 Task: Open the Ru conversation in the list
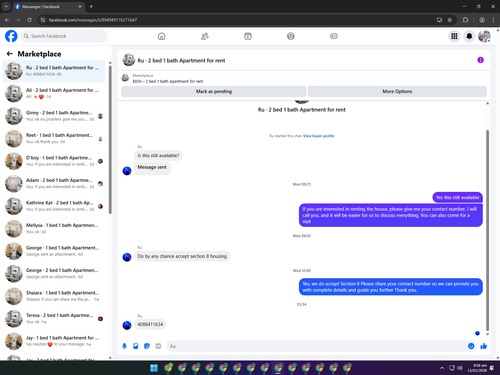(54, 71)
